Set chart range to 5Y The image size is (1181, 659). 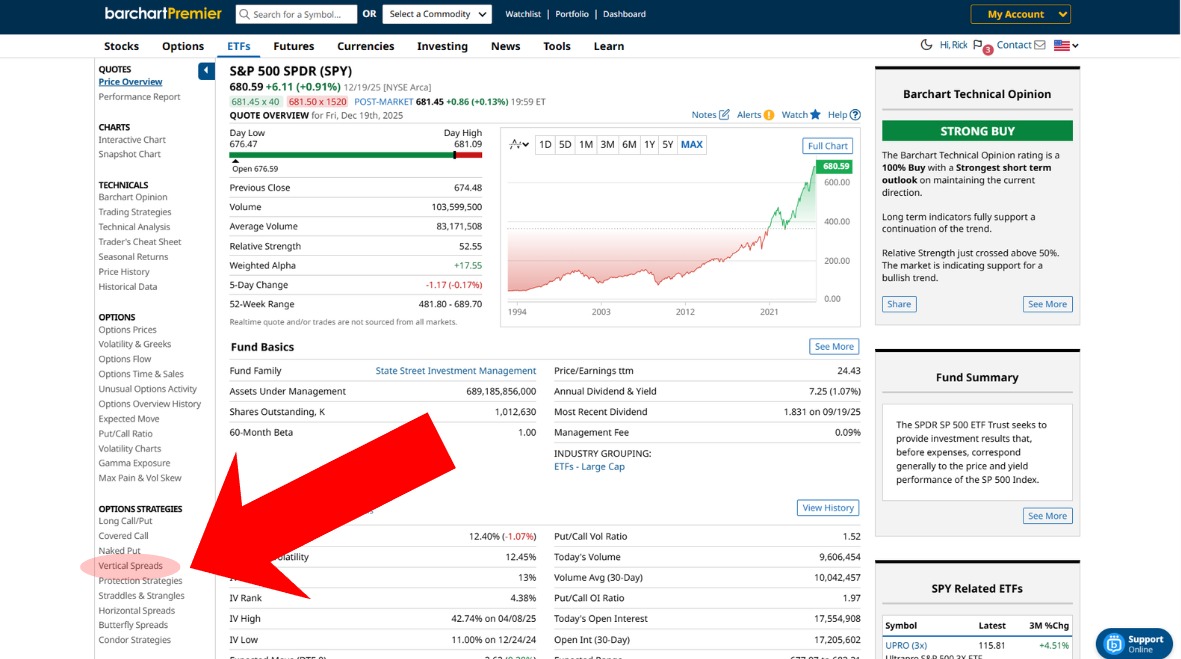pos(667,145)
